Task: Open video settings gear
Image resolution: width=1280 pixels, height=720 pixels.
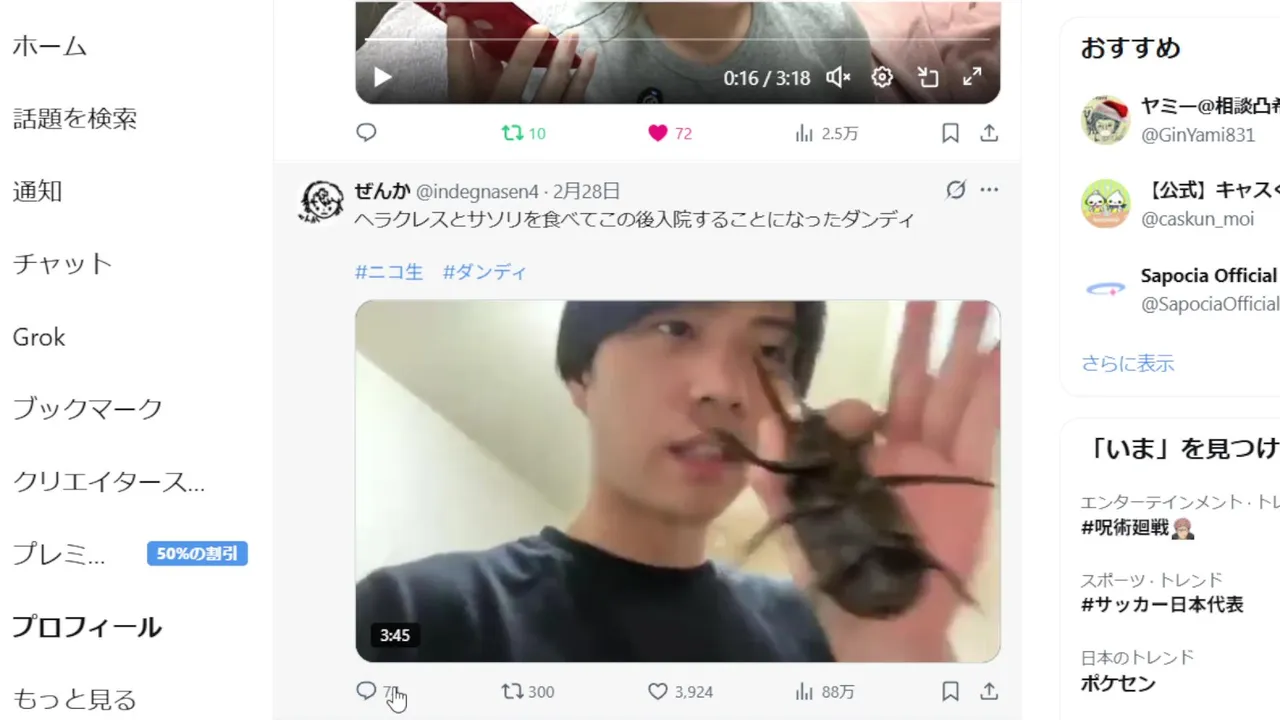Action: 882,77
